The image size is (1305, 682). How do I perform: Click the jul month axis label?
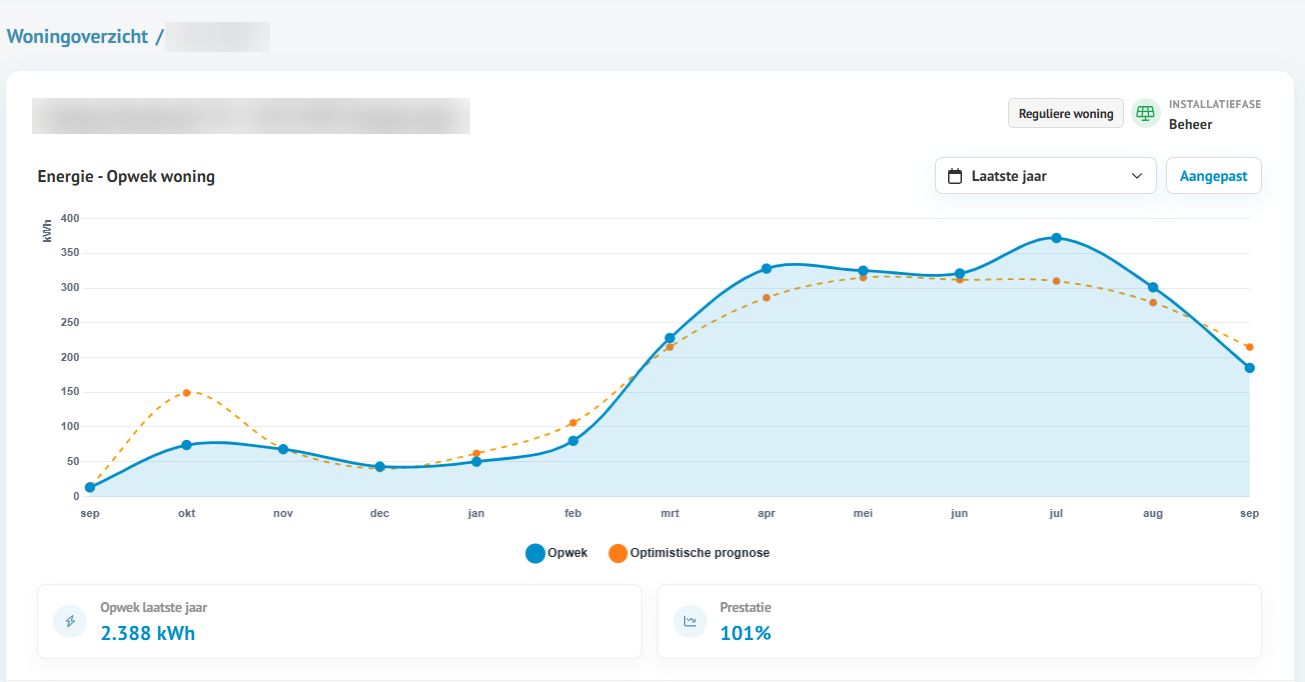click(x=1056, y=514)
